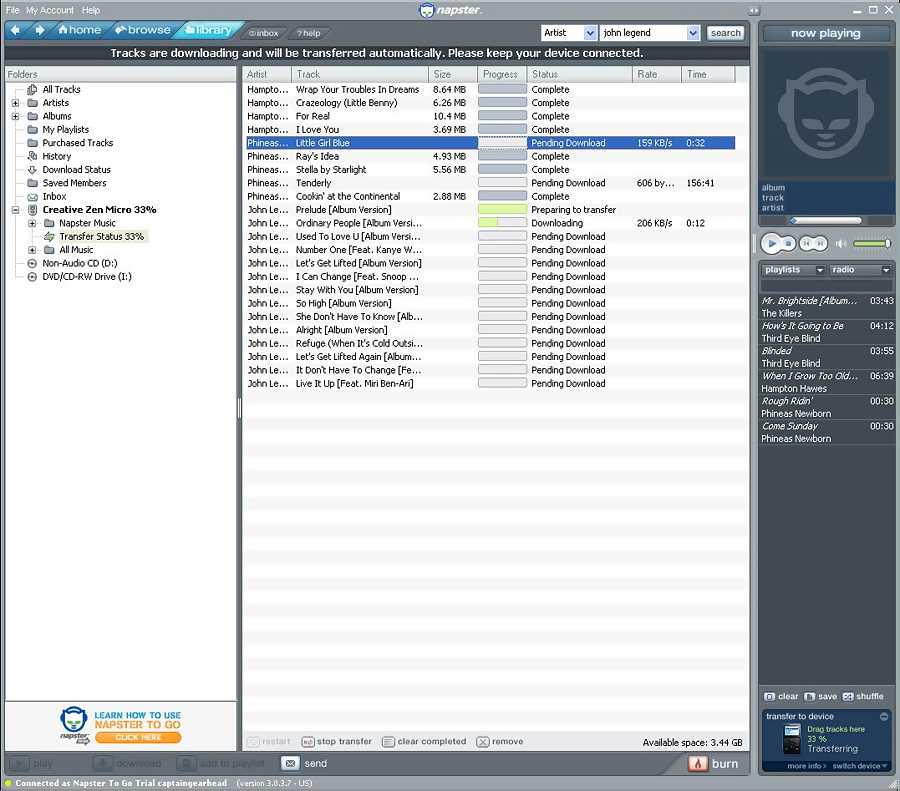Click the stop transfer icon
900x791 pixels.
click(308, 742)
